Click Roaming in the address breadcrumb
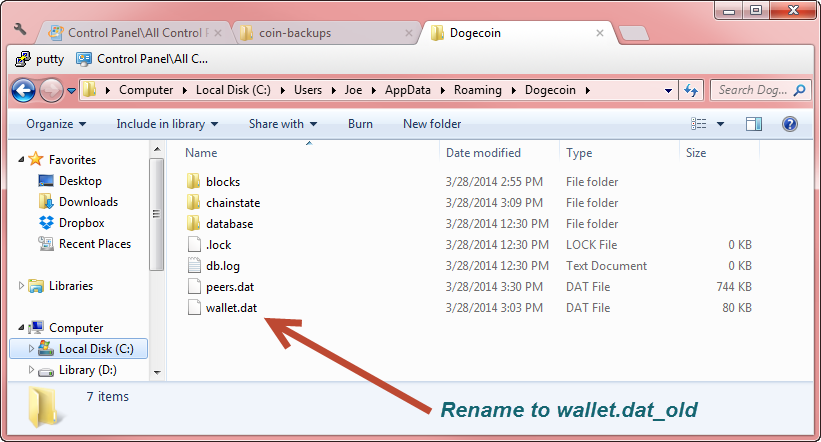Image resolution: width=821 pixels, height=442 pixels. (478, 90)
